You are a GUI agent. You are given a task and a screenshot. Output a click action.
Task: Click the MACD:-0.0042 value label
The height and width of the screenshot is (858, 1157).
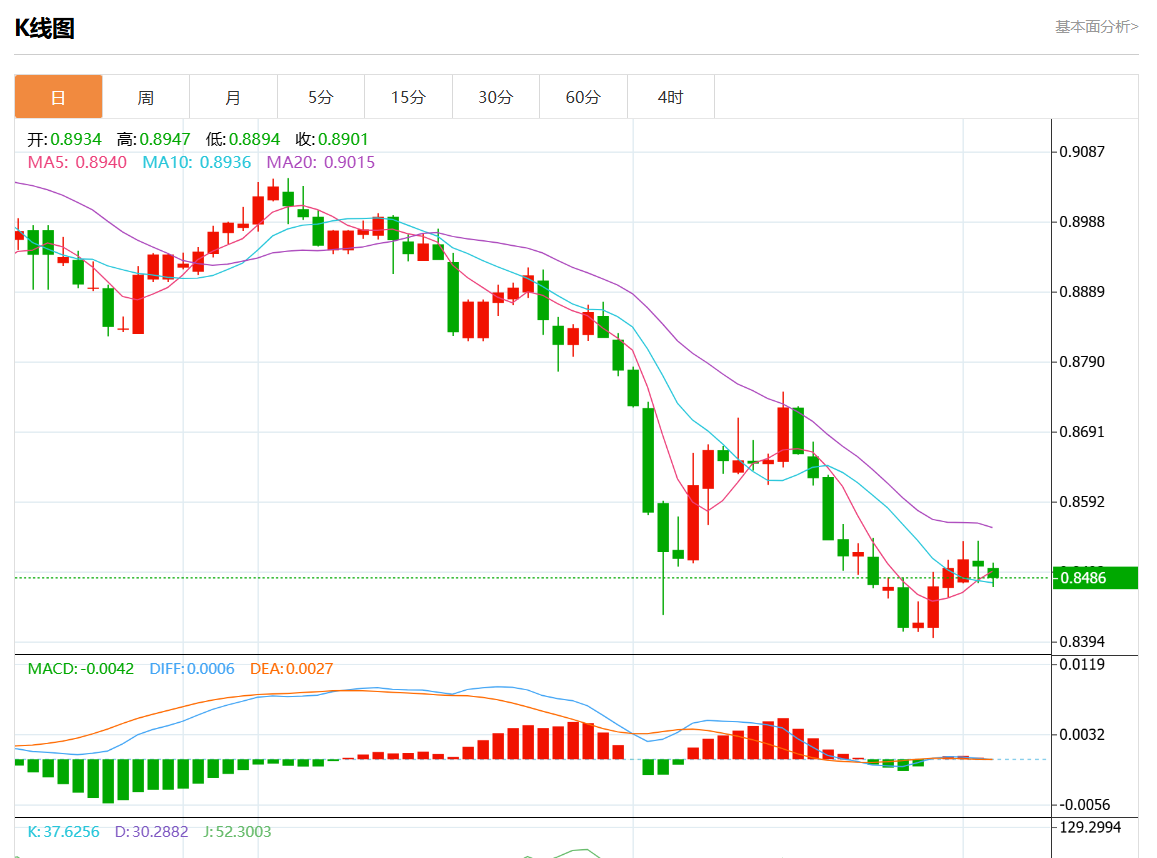click(x=80, y=668)
